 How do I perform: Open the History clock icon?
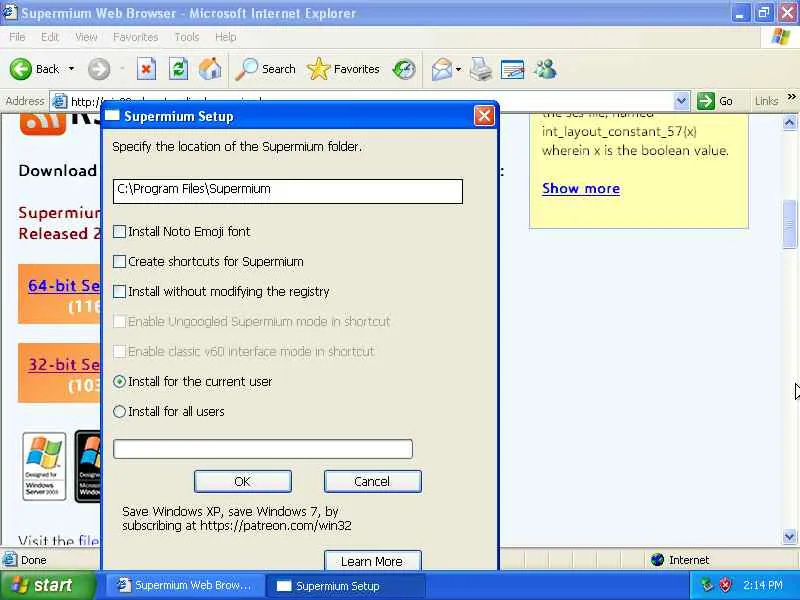404,69
